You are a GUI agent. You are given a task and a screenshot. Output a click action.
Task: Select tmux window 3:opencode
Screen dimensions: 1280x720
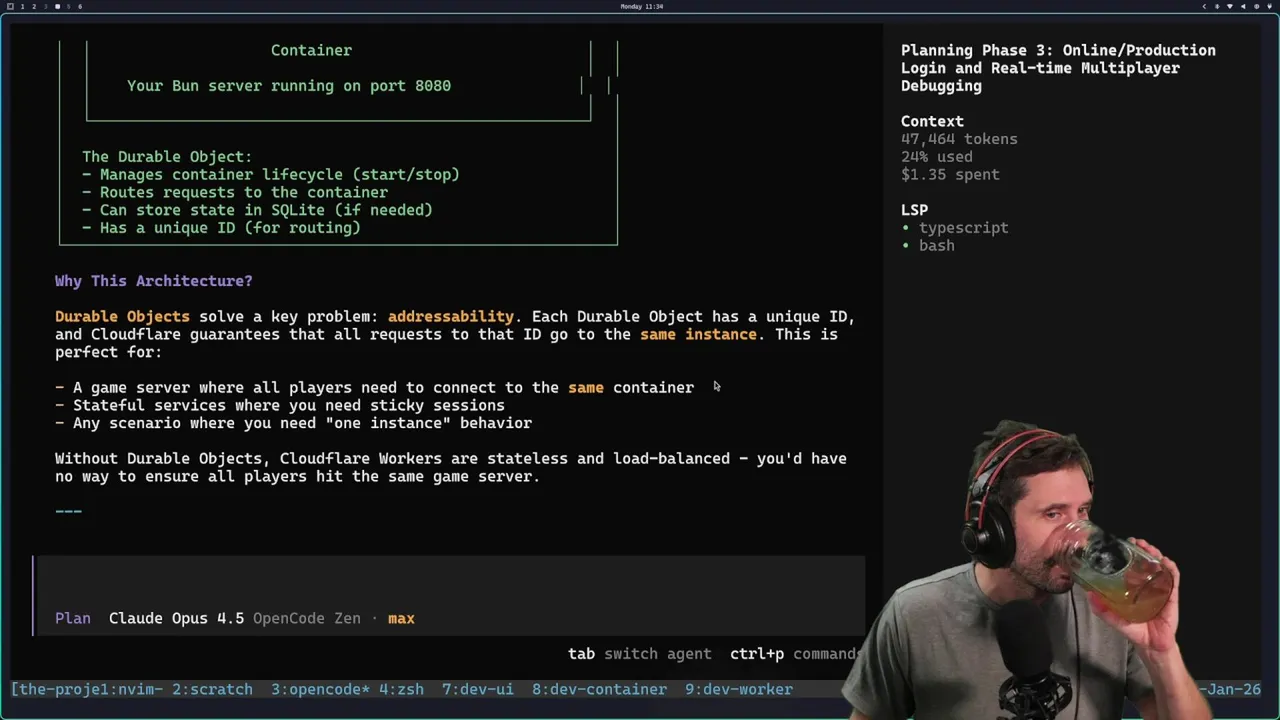pos(321,689)
